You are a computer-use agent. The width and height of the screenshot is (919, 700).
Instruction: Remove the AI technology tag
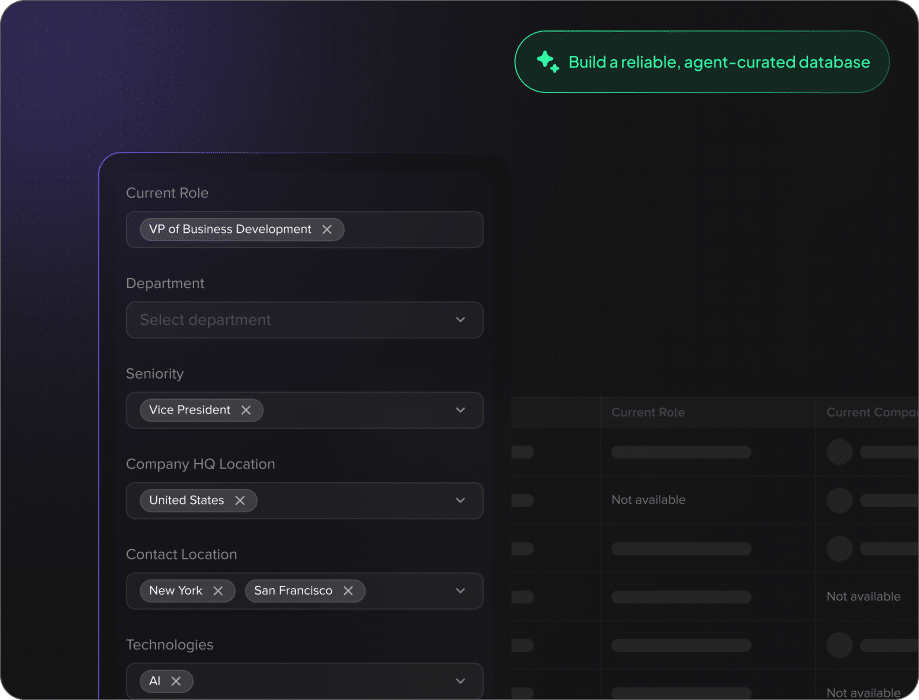(176, 681)
